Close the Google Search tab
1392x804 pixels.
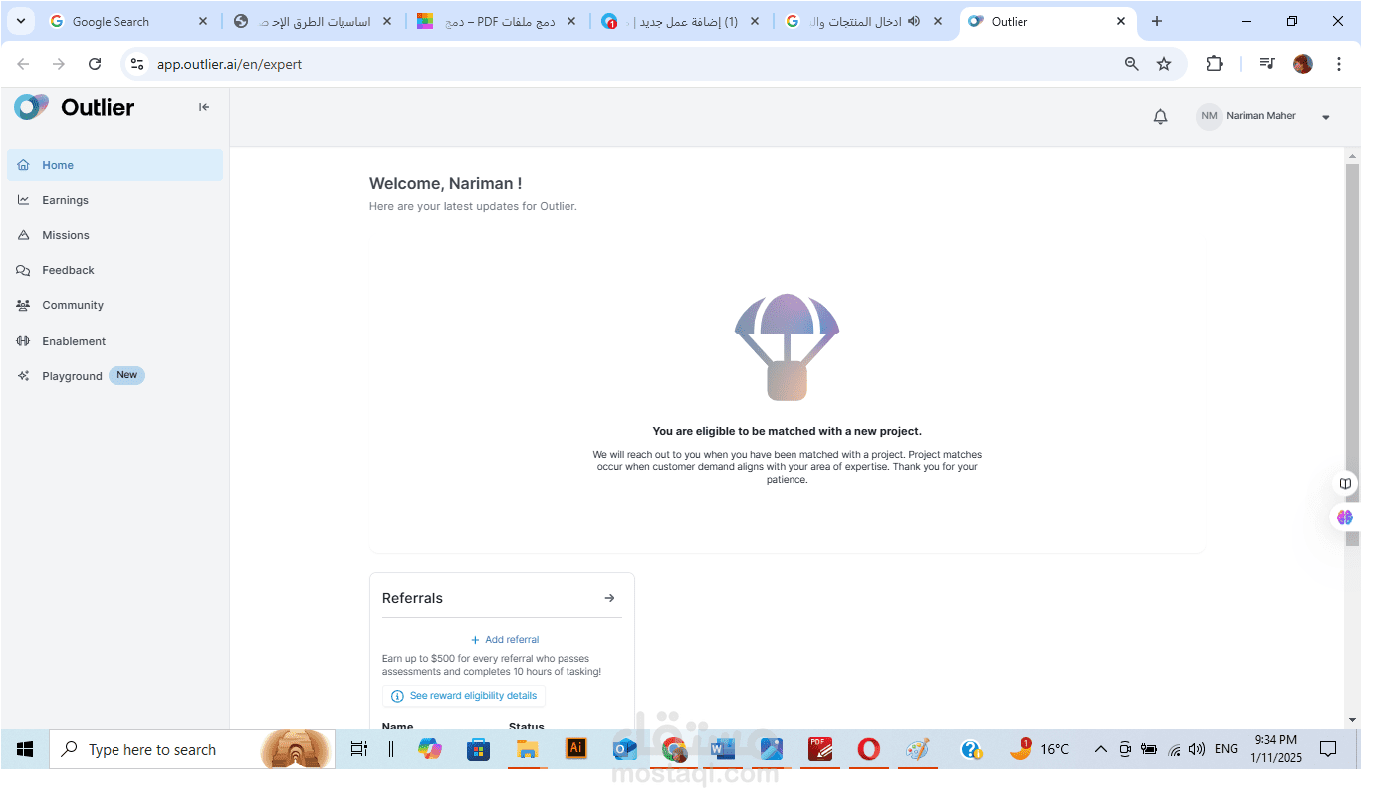203,21
